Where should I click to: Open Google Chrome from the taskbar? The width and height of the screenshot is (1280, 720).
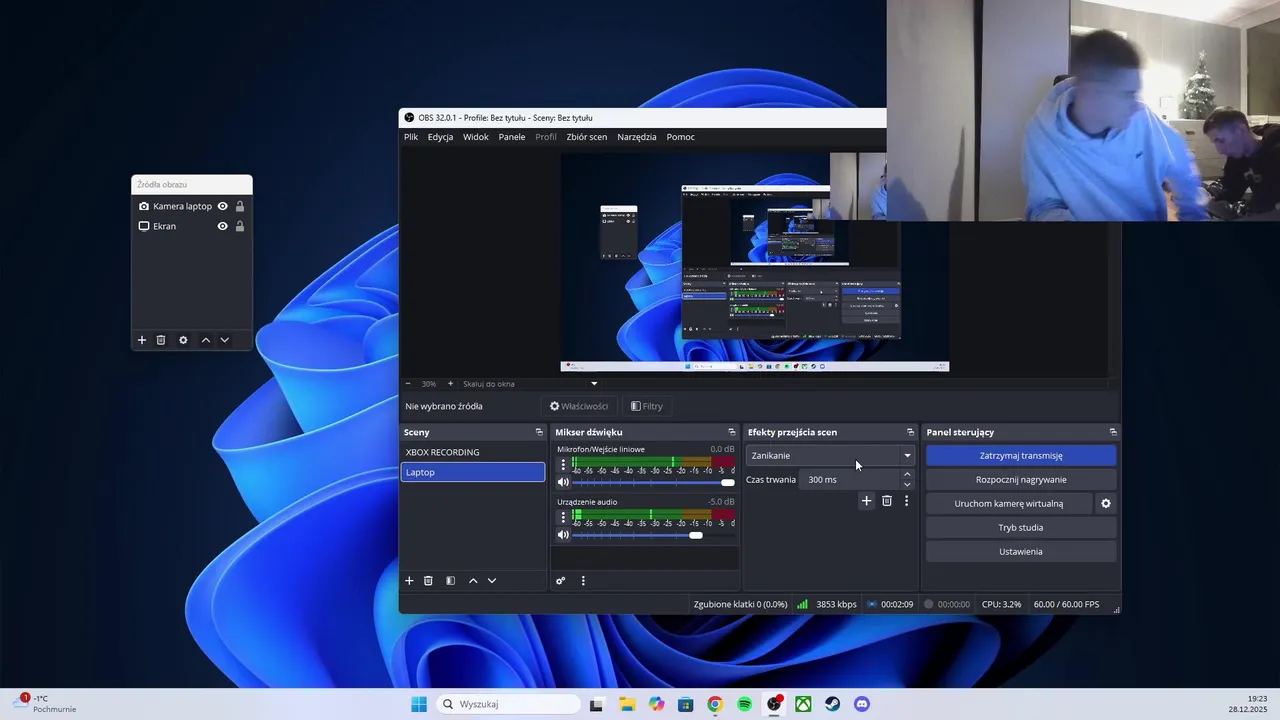point(715,704)
